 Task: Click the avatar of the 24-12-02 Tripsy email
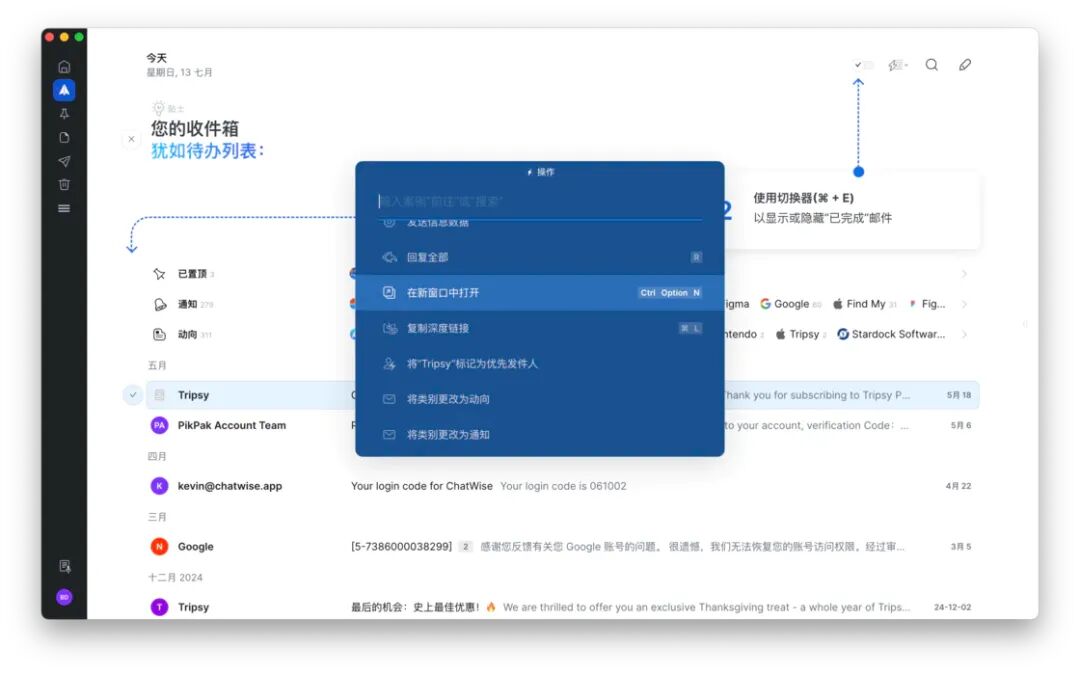tap(159, 607)
